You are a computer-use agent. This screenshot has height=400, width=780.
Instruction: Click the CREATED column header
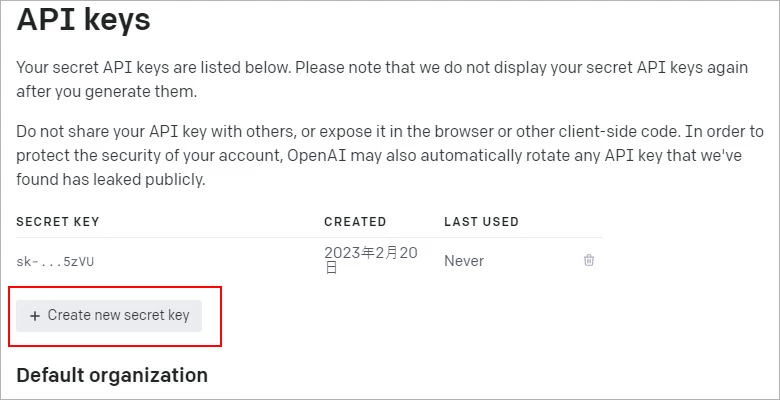(355, 221)
